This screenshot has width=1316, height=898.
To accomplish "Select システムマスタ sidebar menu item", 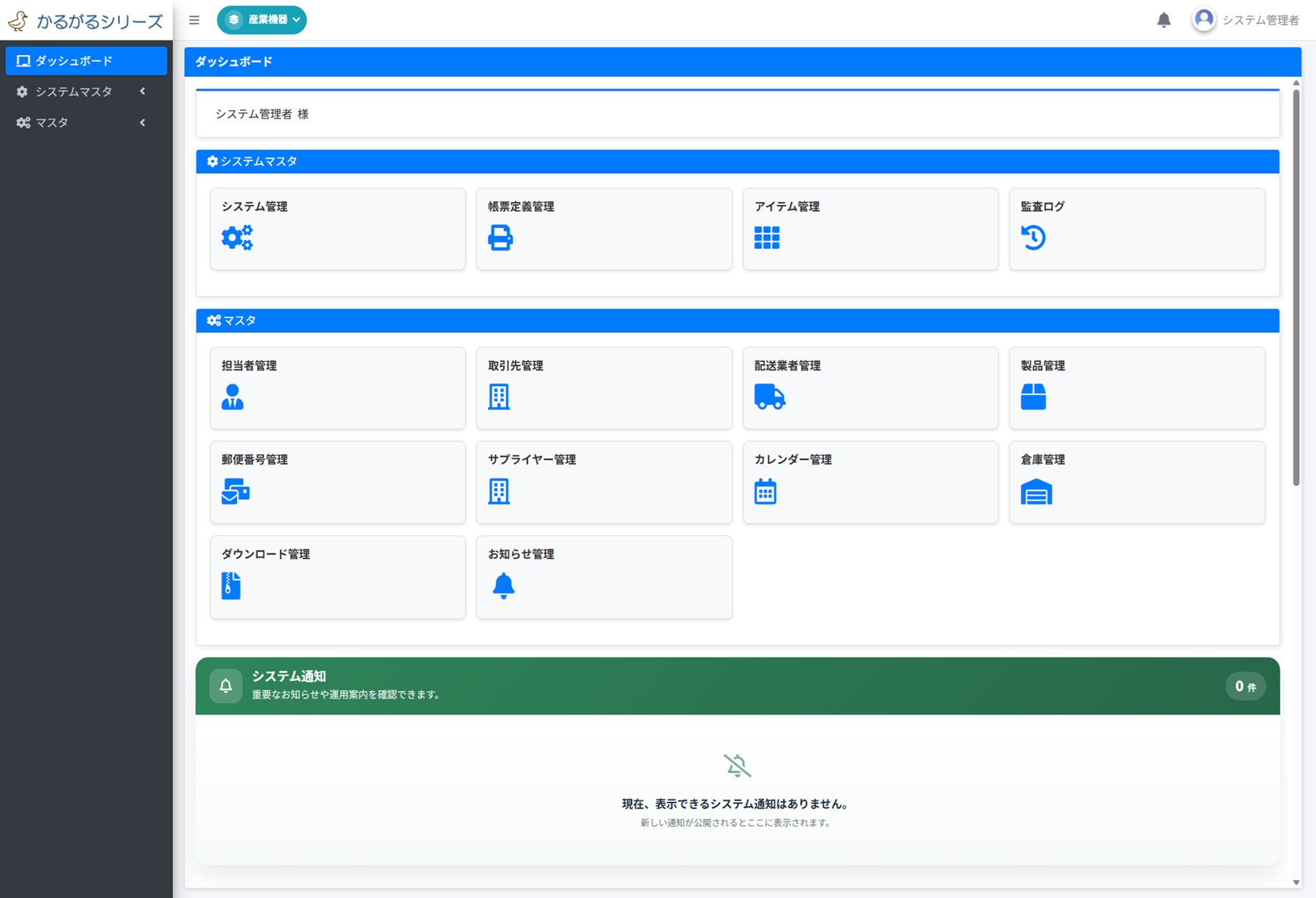I will tap(86, 91).
